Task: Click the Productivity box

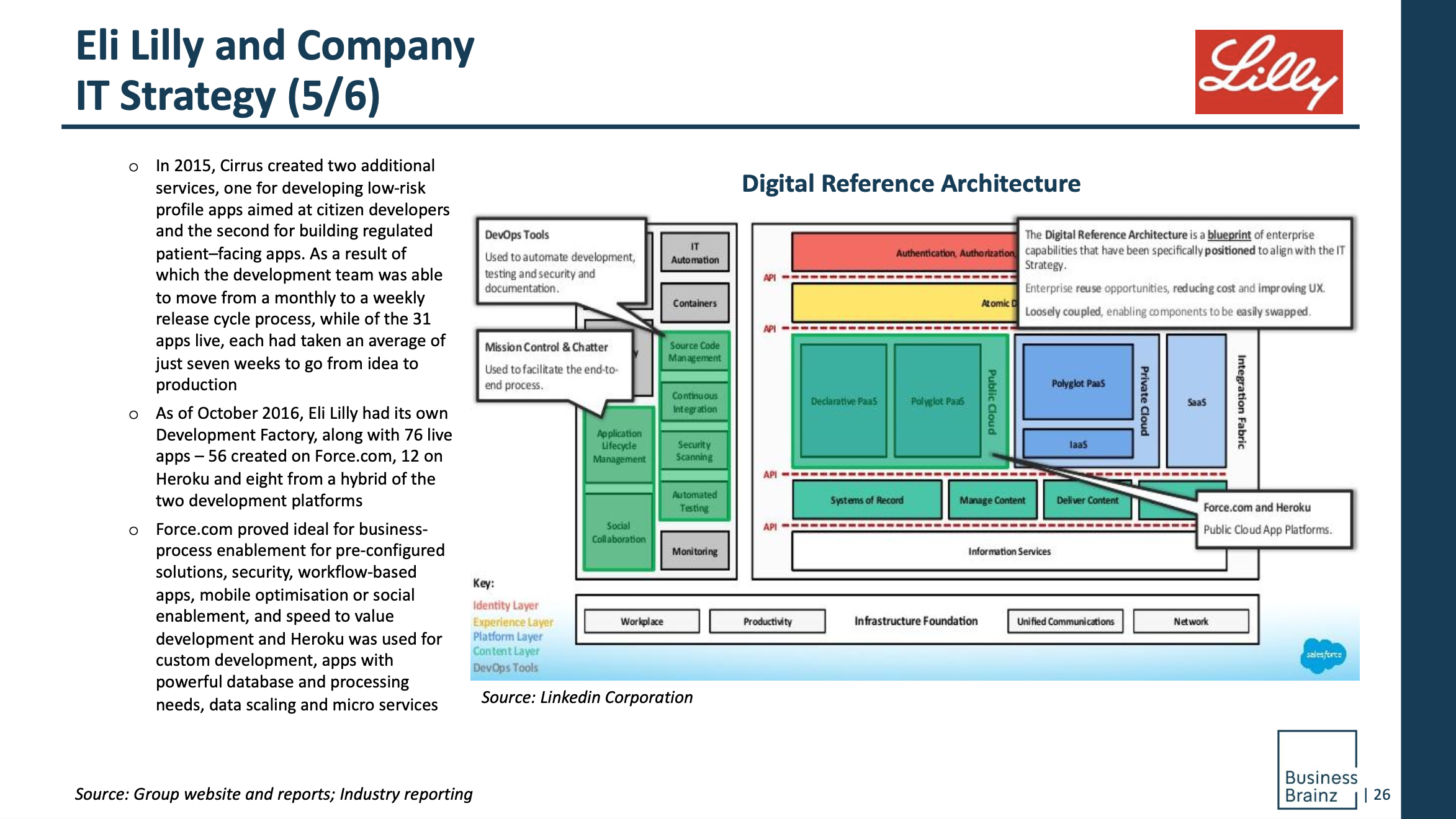Action: [x=768, y=621]
